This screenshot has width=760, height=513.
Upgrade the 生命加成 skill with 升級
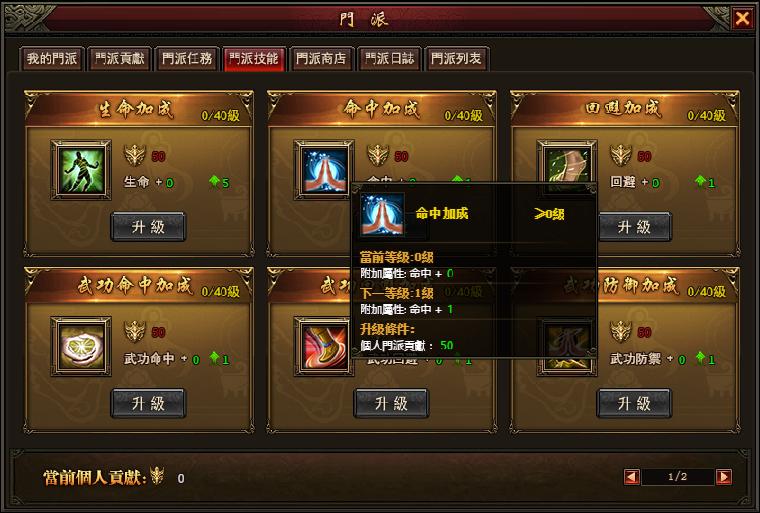tap(148, 226)
